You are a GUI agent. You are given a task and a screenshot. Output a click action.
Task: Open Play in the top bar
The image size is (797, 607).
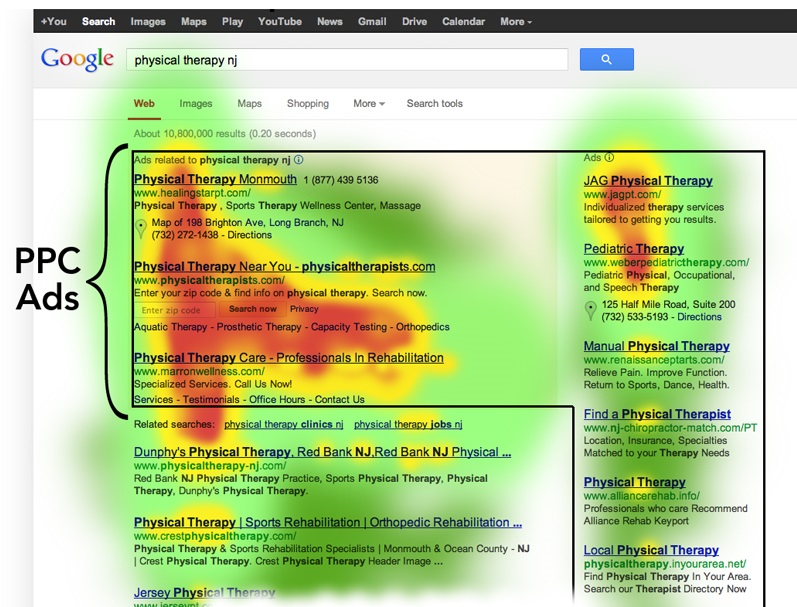pyautogui.click(x=232, y=22)
